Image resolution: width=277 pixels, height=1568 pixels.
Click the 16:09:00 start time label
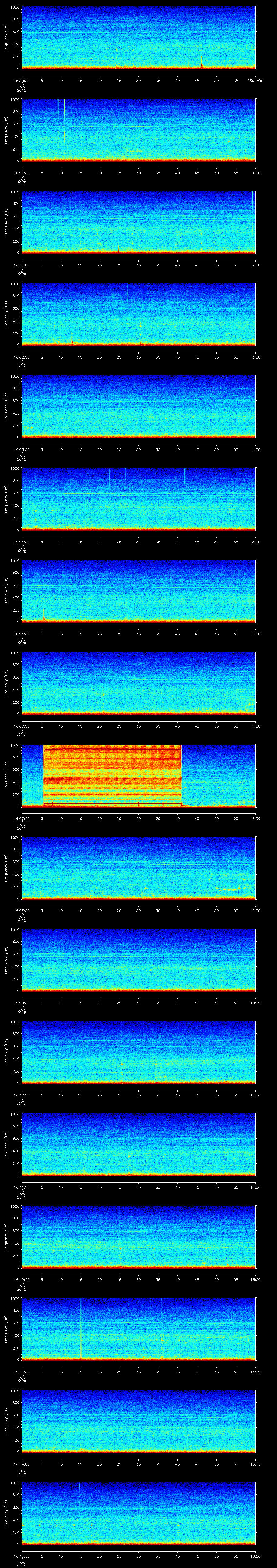(21, 1003)
